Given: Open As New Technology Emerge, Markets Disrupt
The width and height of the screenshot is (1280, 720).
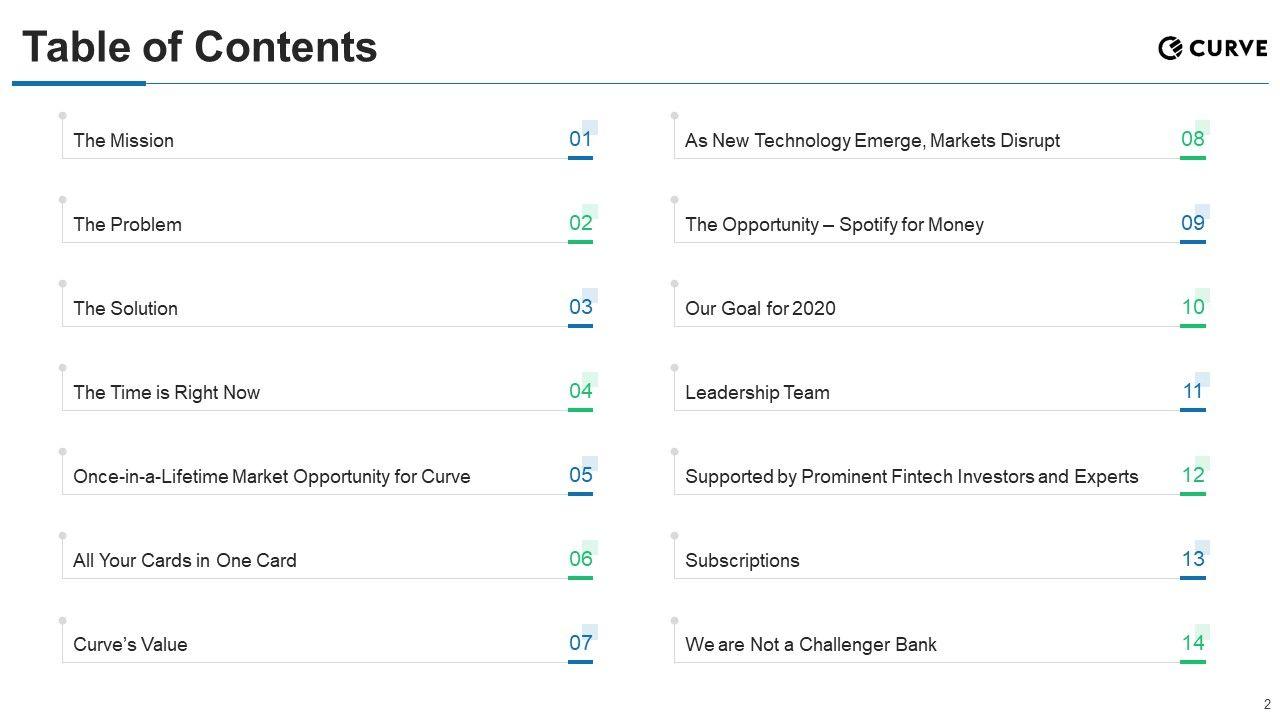Looking at the screenshot, I should (x=872, y=141).
